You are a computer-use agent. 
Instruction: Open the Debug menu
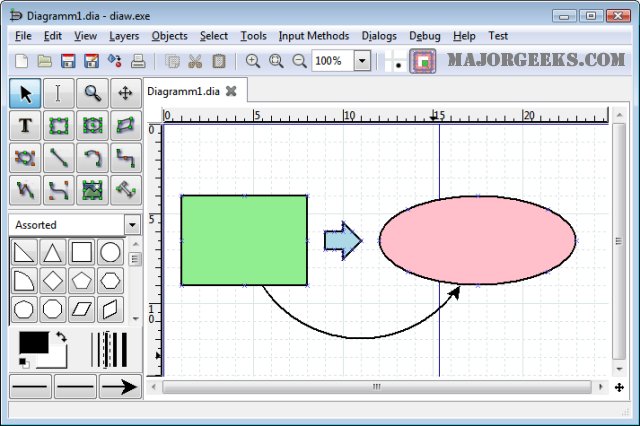[424, 36]
